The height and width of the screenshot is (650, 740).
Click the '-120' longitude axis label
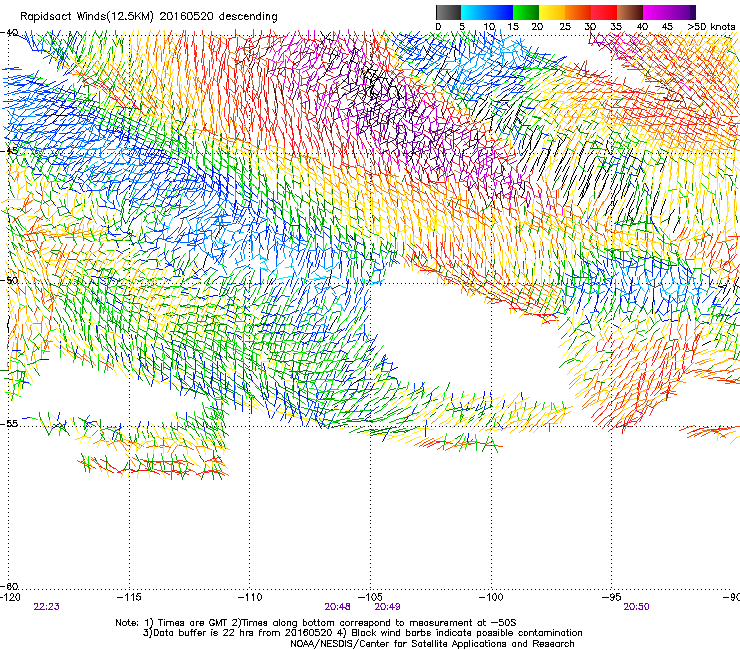[10, 597]
